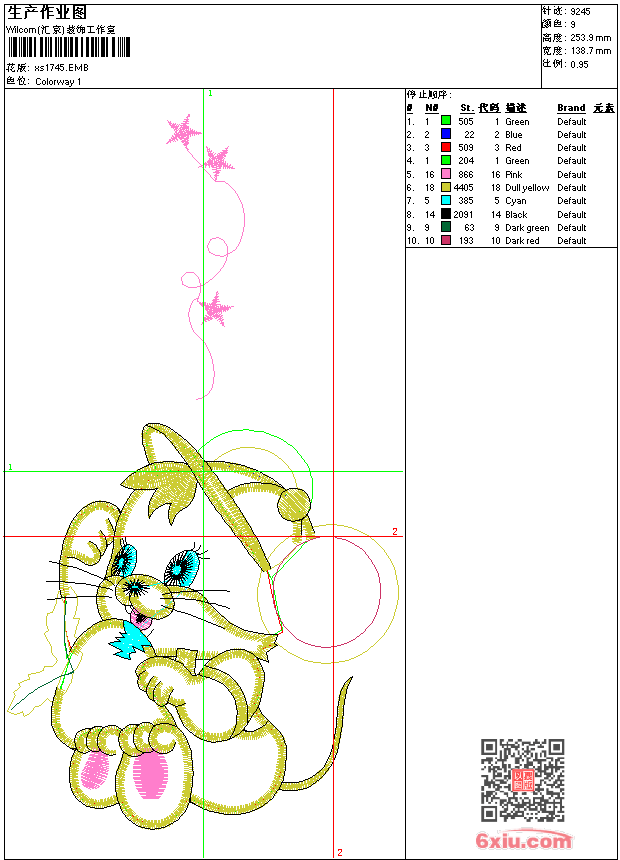This screenshot has width=620, height=860.
Task: Click the stitch count 866
Action: click(x=466, y=174)
